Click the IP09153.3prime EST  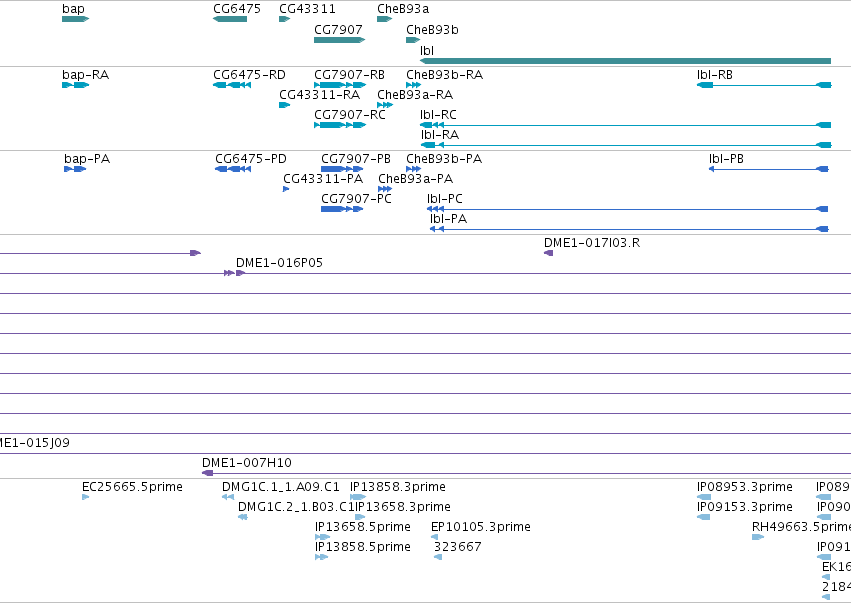[703, 517]
